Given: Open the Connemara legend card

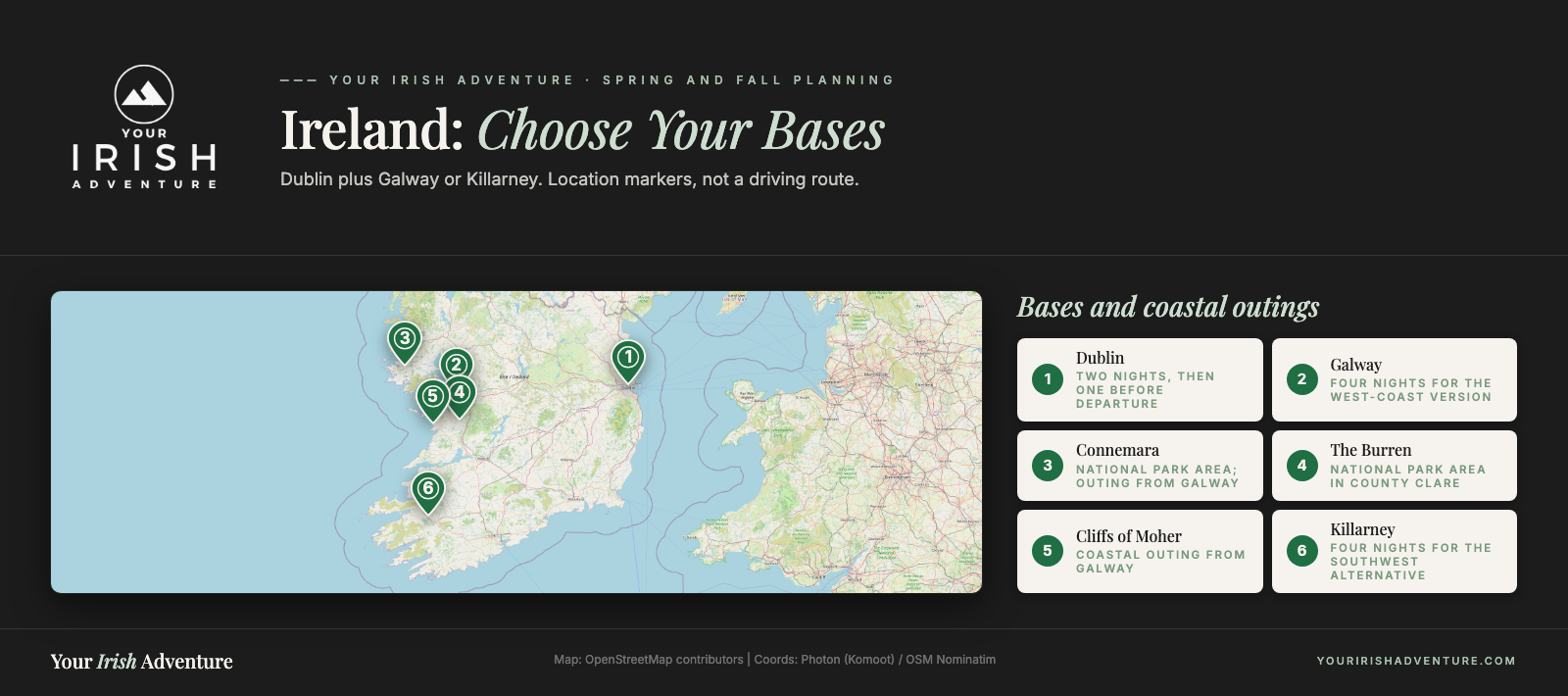Looking at the screenshot, I should [1140, 466].
